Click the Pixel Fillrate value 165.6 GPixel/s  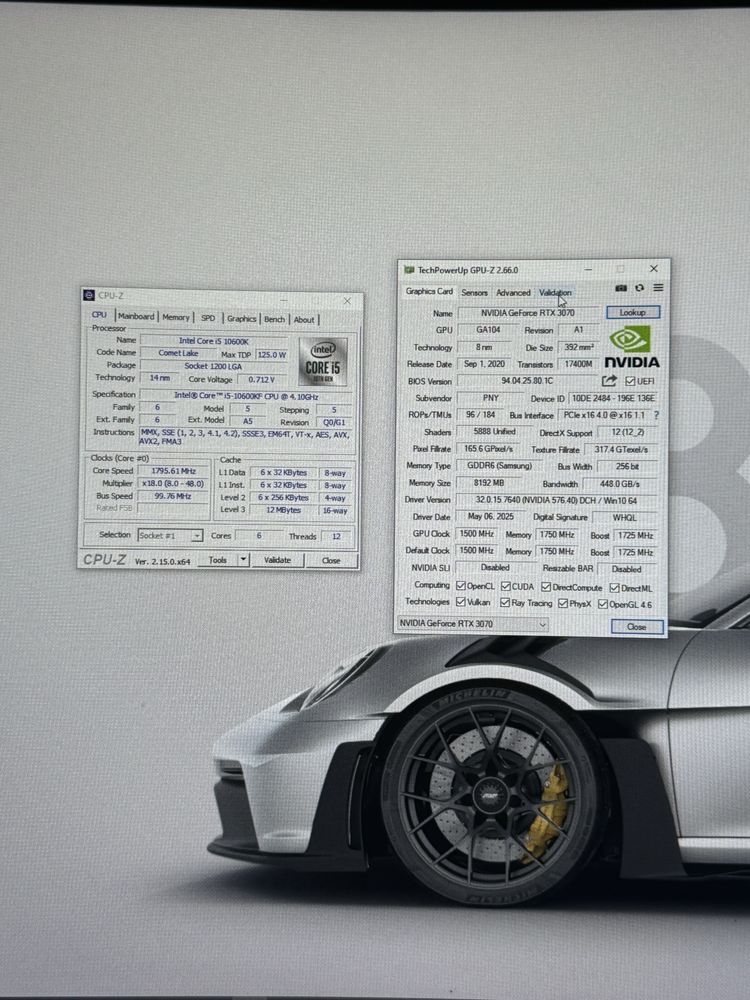pos(489,448)
